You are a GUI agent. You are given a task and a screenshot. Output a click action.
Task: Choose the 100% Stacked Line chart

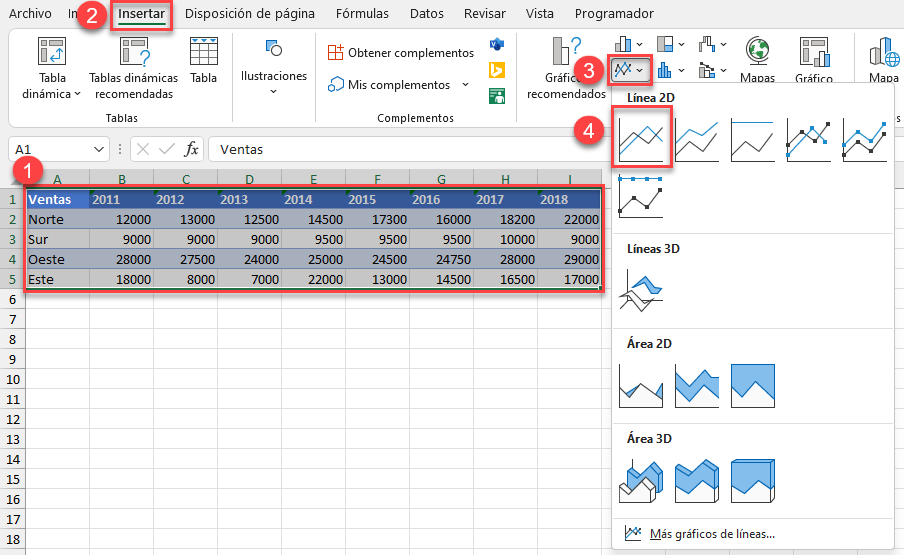pyautogui.click(x=752, y=140)
